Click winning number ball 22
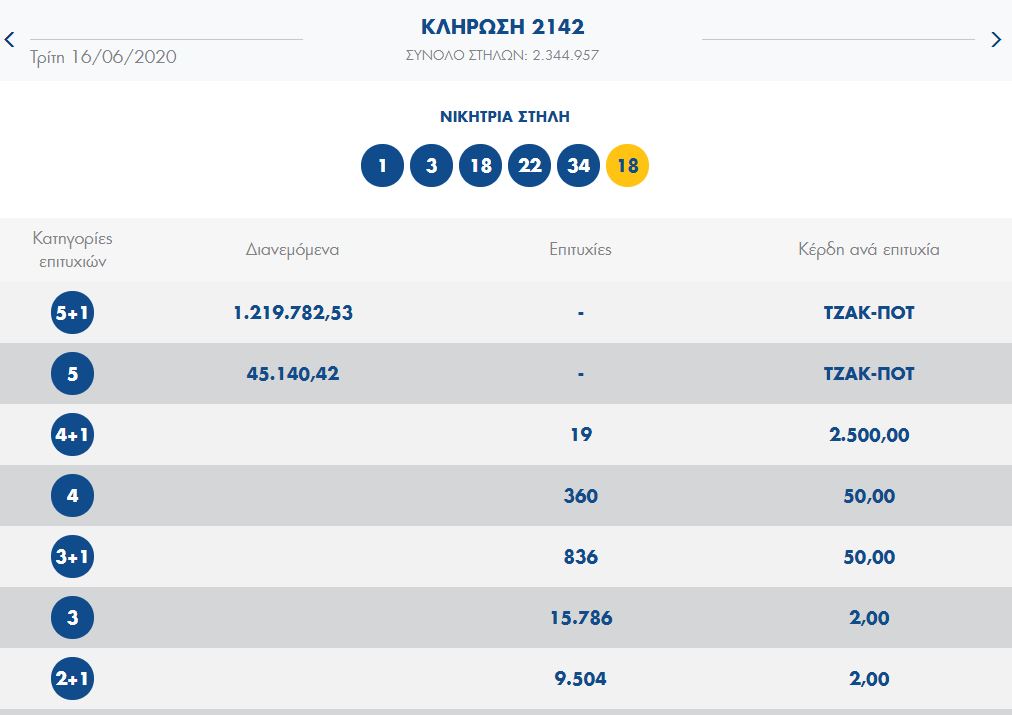The width and height of the screenshot is (1012, 715). 529,165
